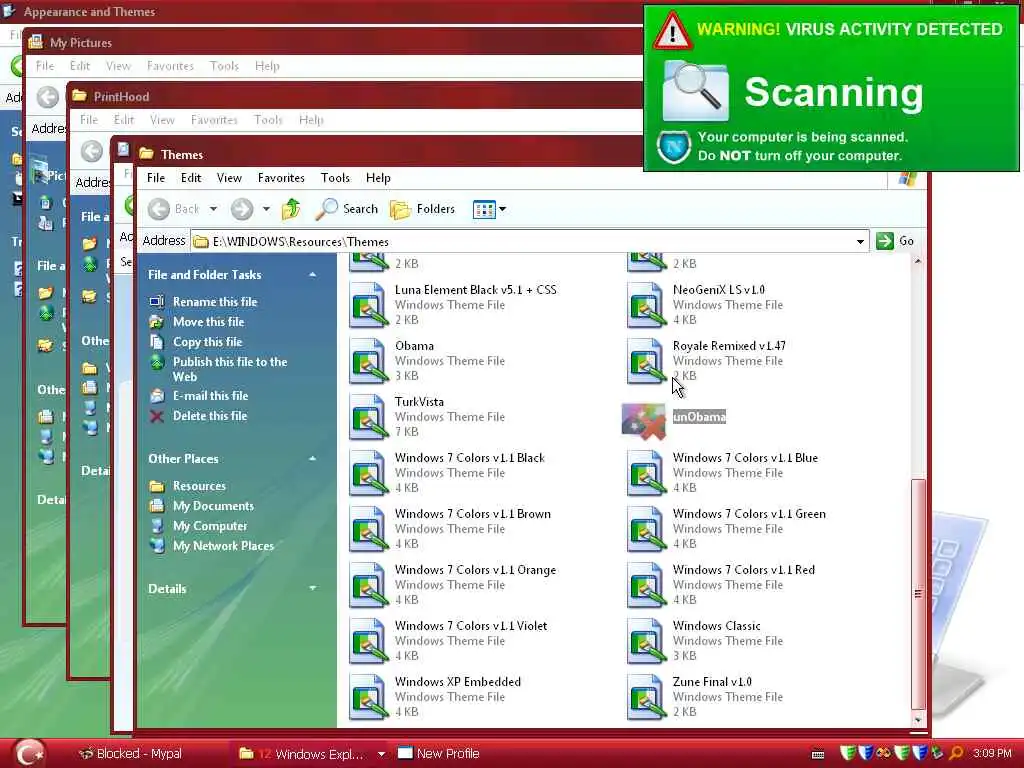This screenshot has height=768, width=1024.
Task: Click the magnifier icon in system tray
Action: [956, 754]
